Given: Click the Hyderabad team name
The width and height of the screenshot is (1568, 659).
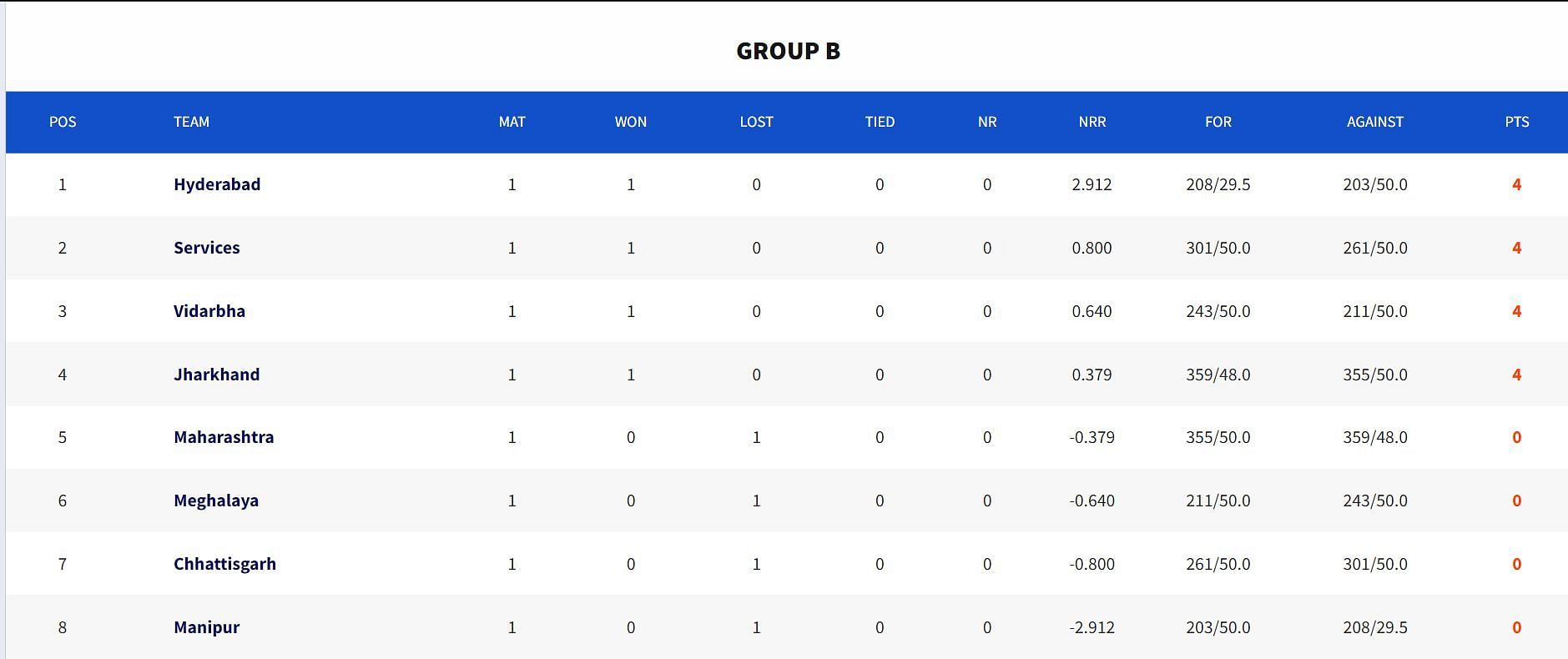Looking at the screenshot, I should (x=217, y=184).
